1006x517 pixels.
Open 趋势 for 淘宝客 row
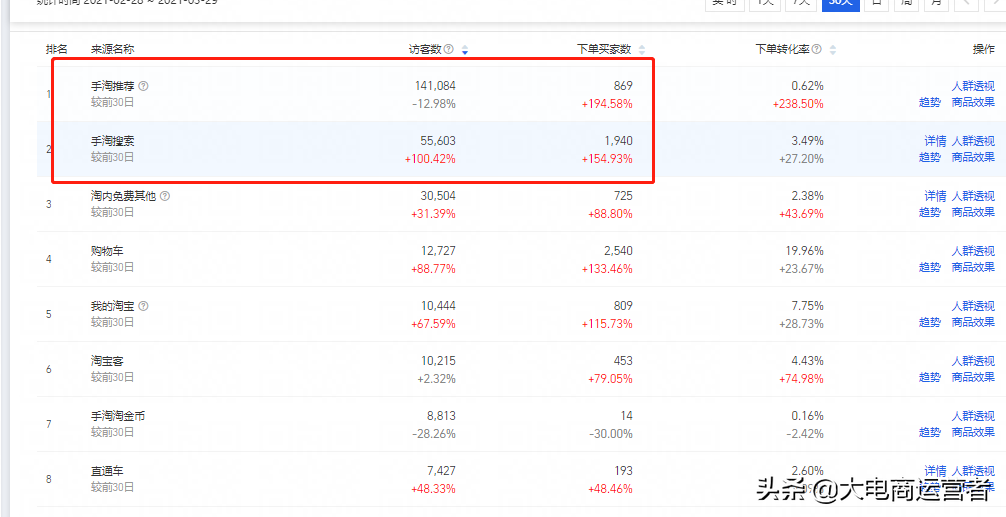pyautogui.click(x=930, y=378)
